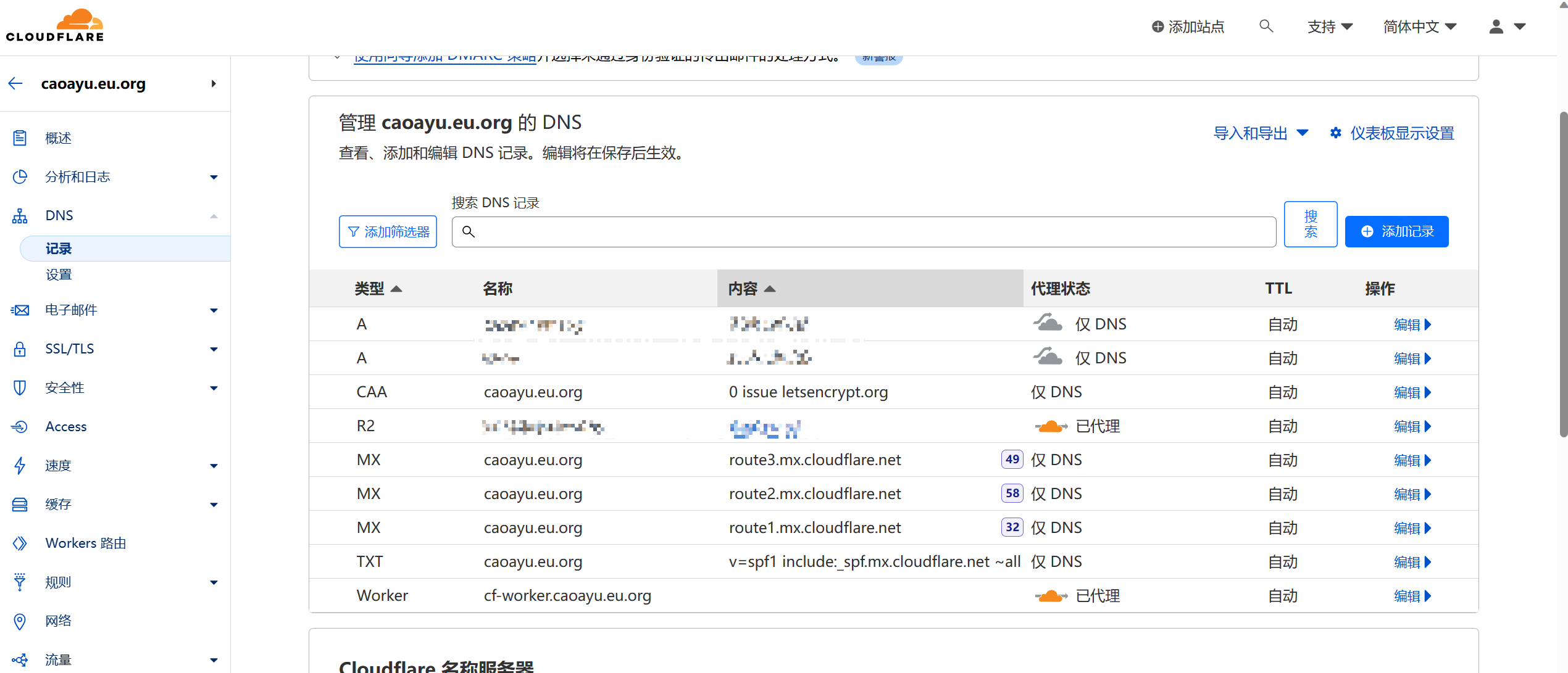The image size is (1568, 673).
Task: Collapse the DNS sidebar section
Action: [x=214, y=216]
